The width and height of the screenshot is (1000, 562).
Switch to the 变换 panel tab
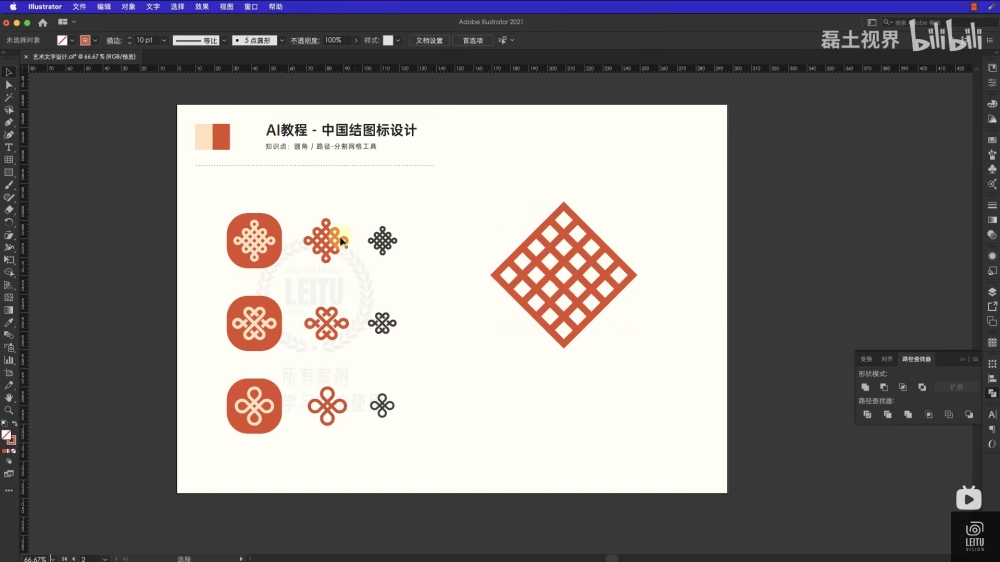[x=866, y=359]
